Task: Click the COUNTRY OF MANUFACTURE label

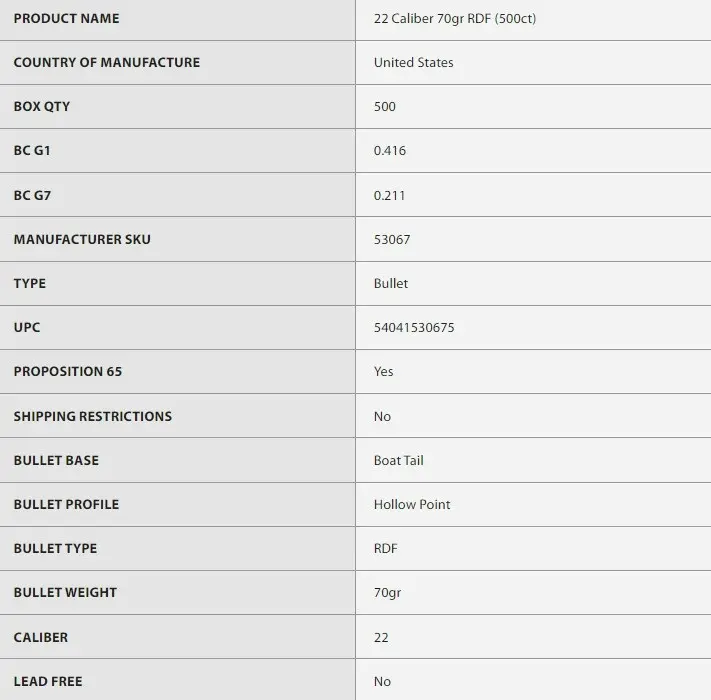Action: (x=106, y=62)
